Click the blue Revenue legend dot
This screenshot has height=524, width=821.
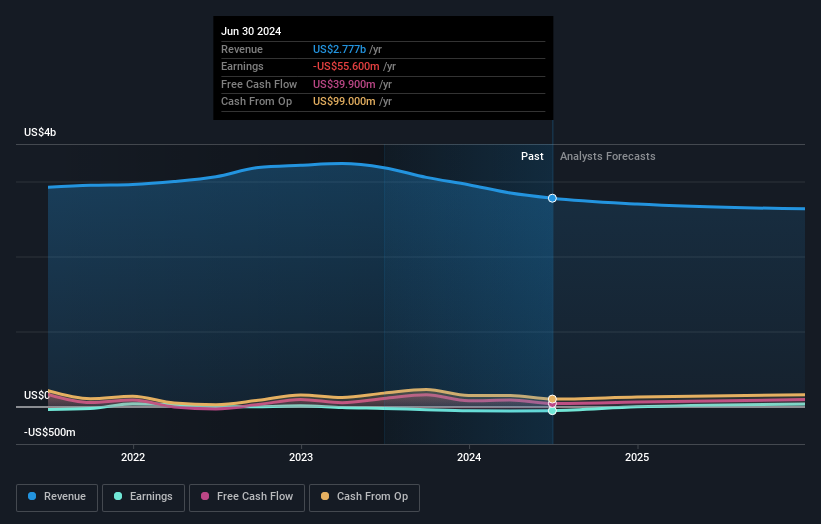(x=32, y=496)
